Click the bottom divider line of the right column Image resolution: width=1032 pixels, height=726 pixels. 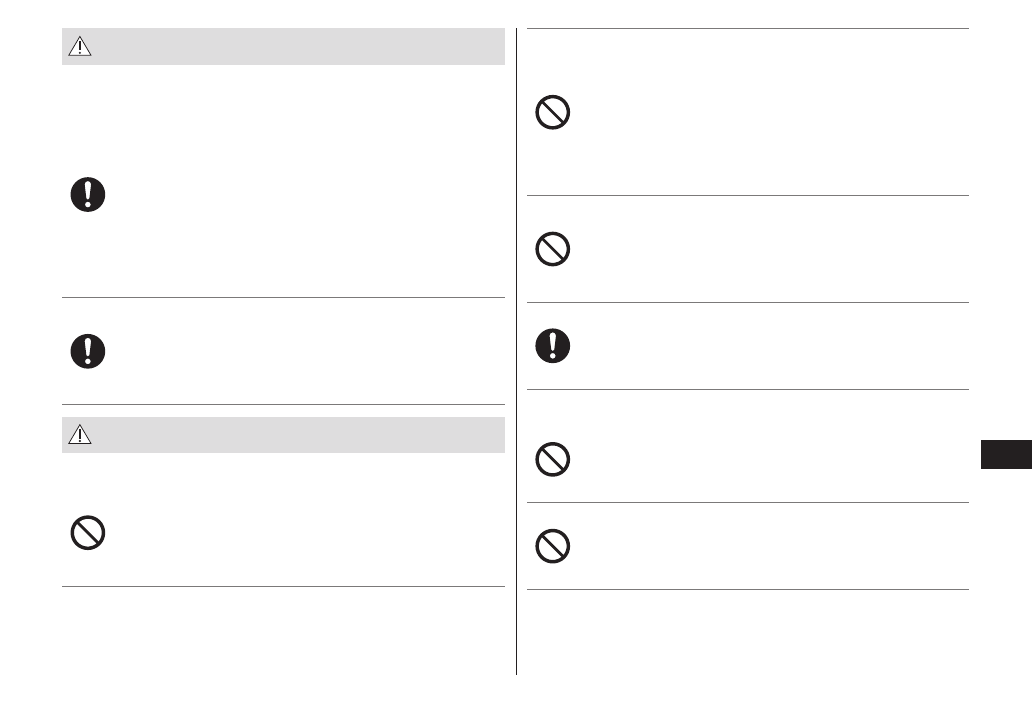[x=747, y=590]
